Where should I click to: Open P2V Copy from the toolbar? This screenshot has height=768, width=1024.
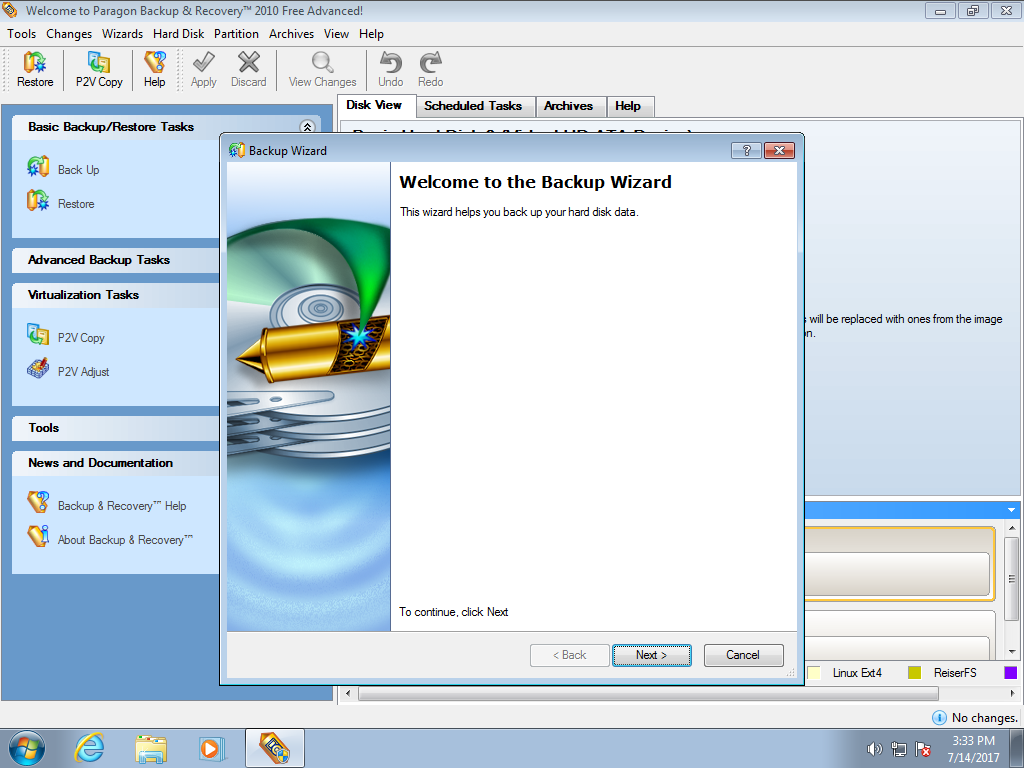pyautogui.click(x=99, y=69)
